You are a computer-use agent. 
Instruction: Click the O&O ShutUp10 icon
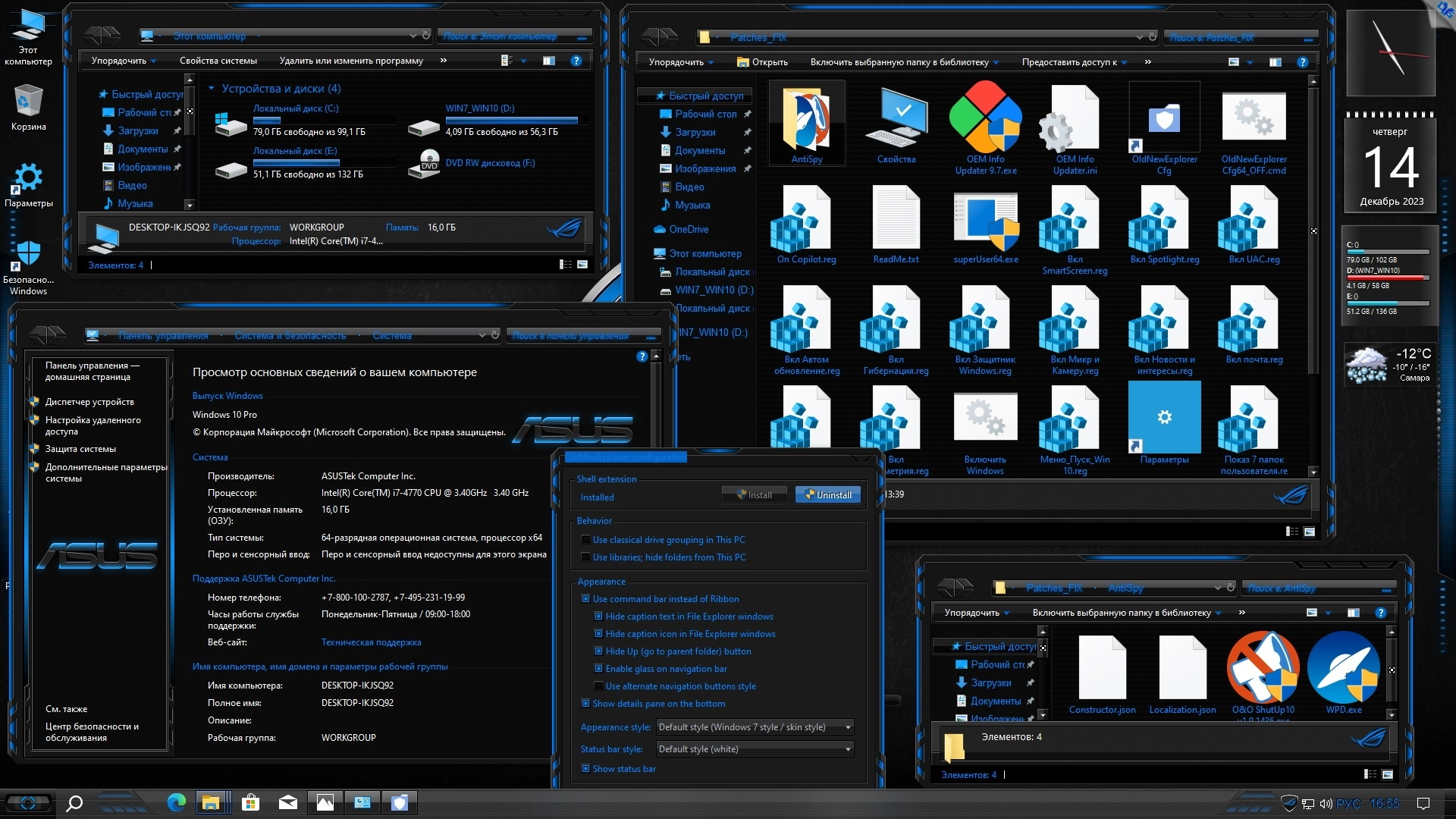[x=1263, y=669]
